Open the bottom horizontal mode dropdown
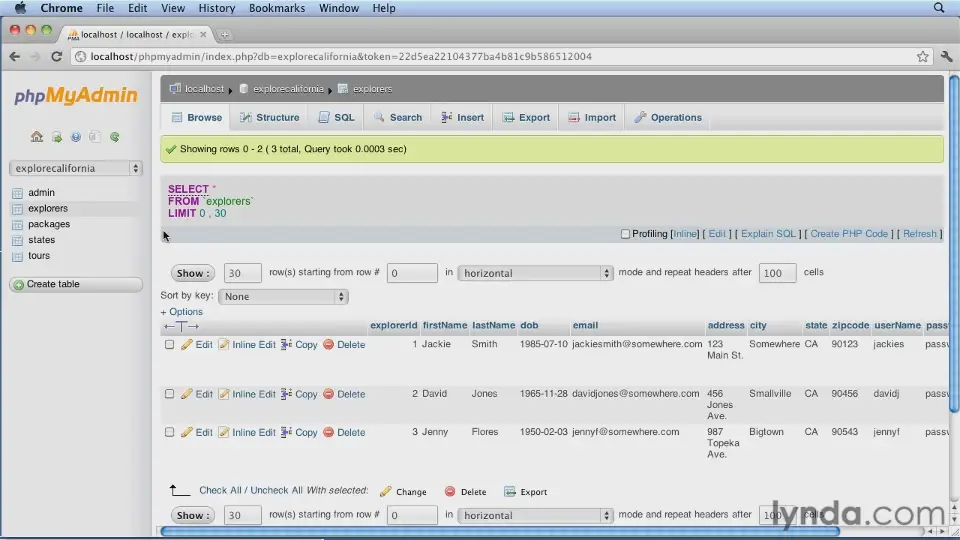Screen dimensions: 960x540 535,516
